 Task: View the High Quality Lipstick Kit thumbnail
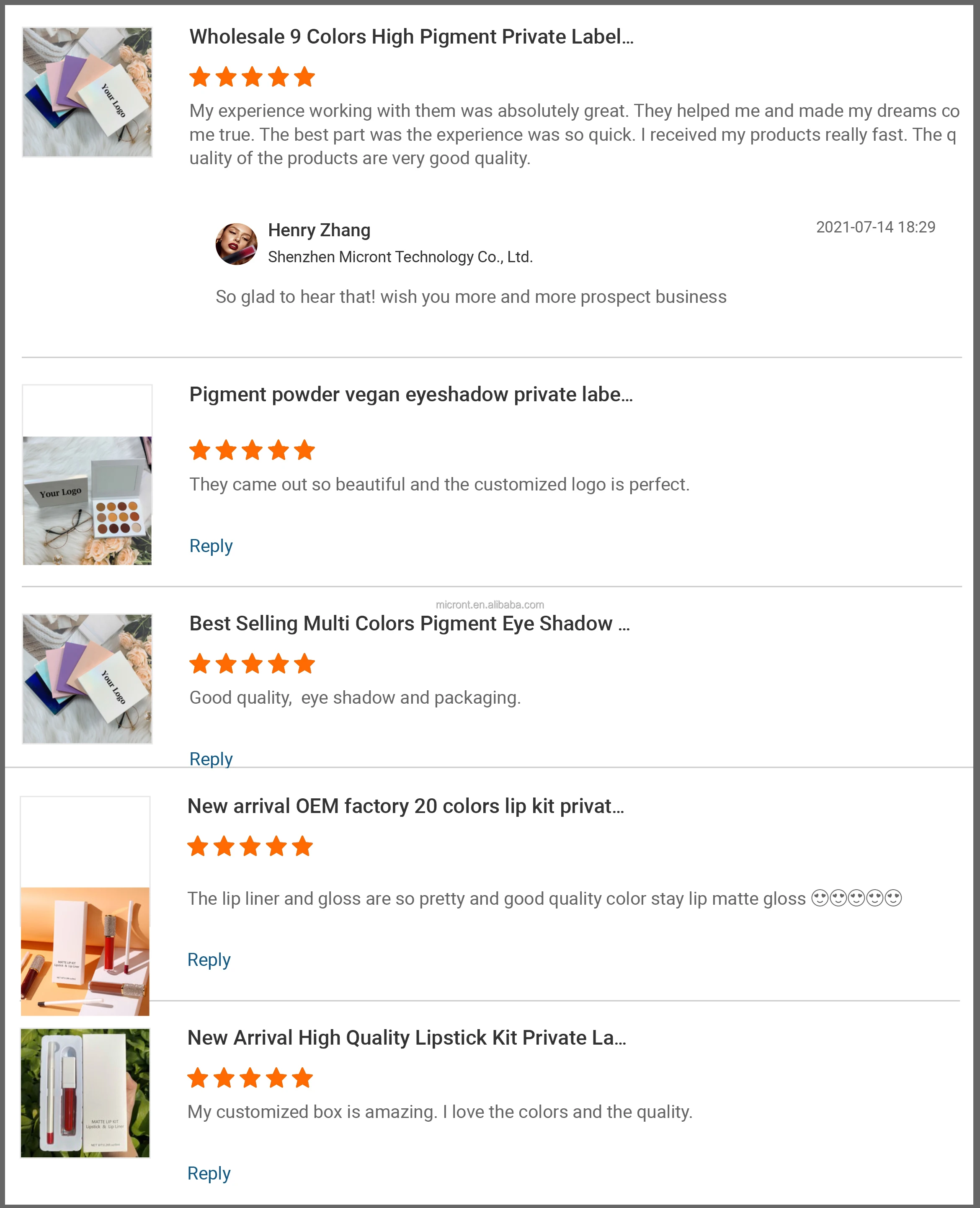click(x=85, y=1093)
